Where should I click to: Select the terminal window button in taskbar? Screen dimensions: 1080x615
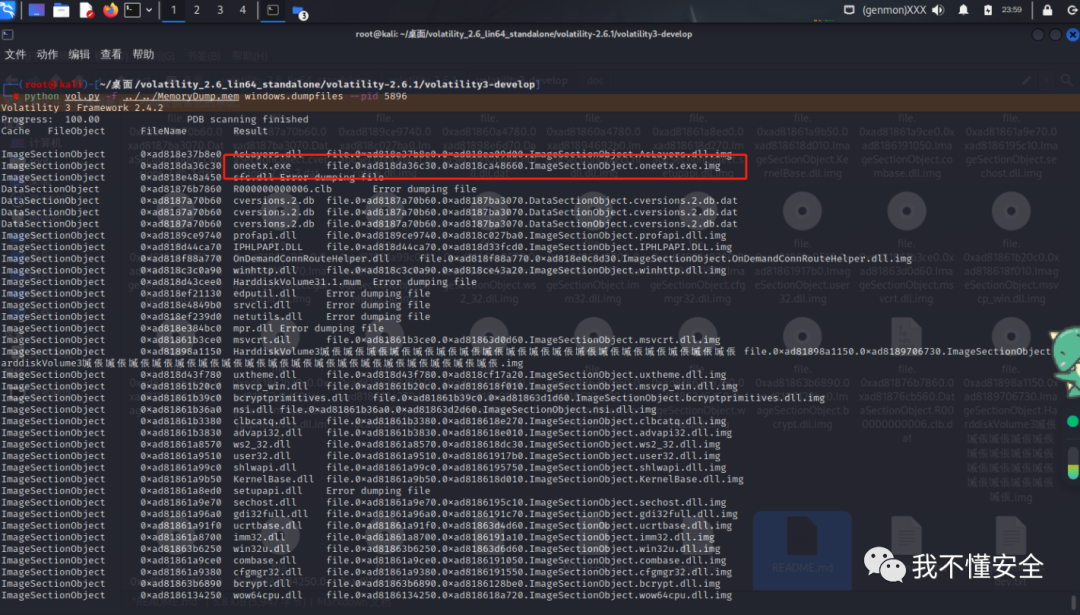tap(273, 10)
